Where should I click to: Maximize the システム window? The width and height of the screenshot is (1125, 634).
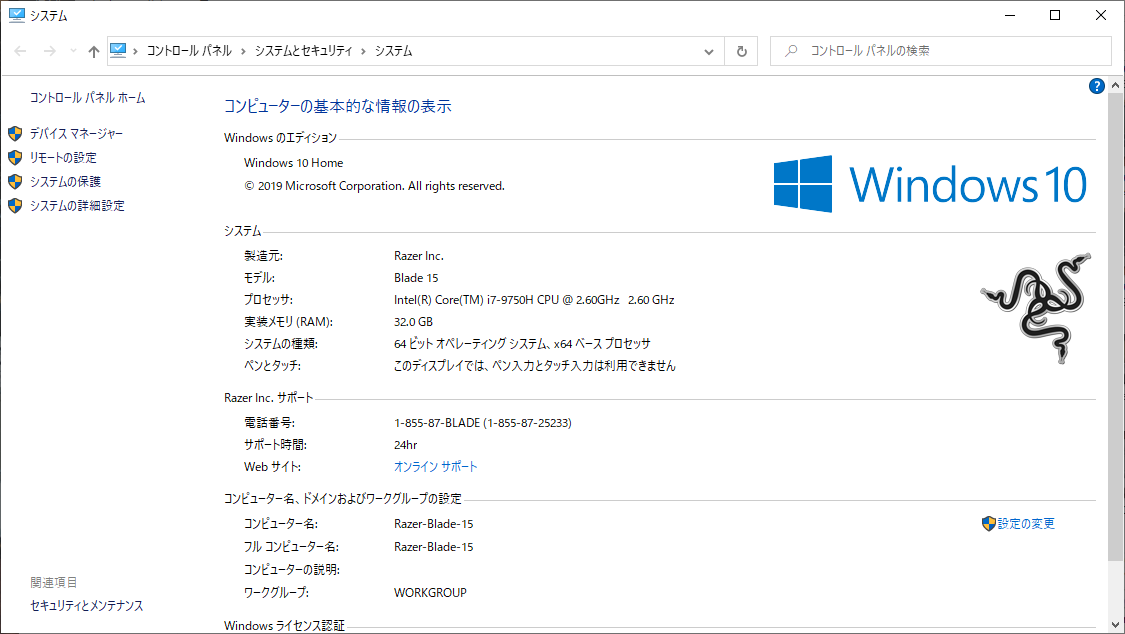click(x=1055, y=15)
